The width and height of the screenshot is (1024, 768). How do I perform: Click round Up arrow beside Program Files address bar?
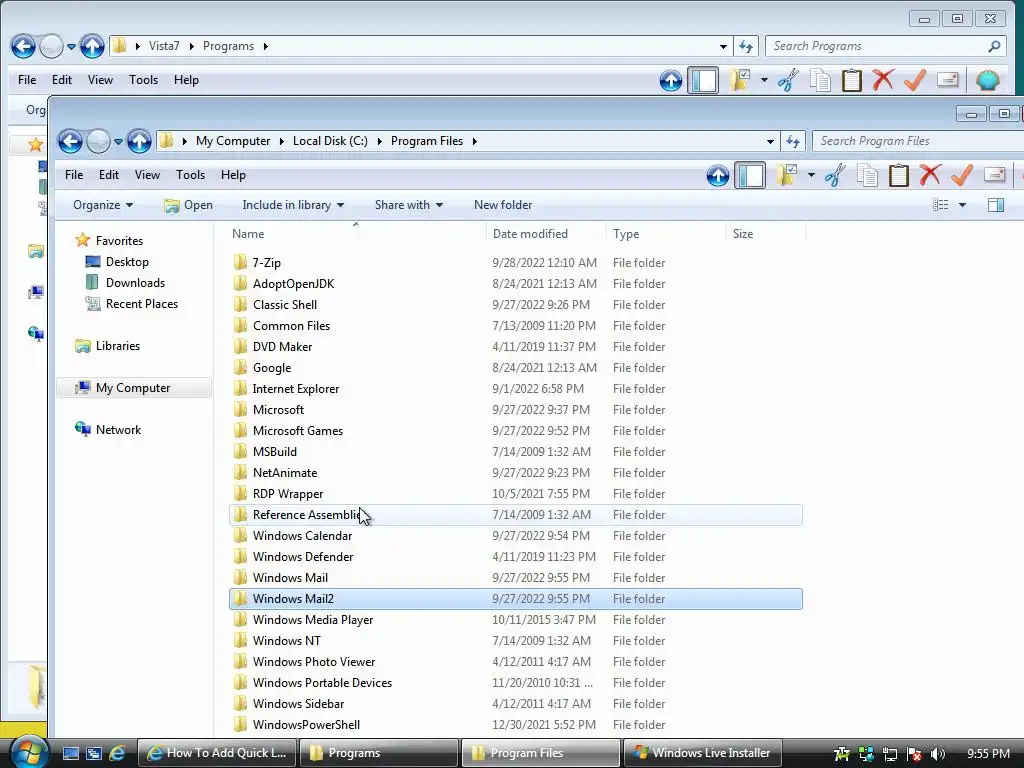tap(139, 141)
